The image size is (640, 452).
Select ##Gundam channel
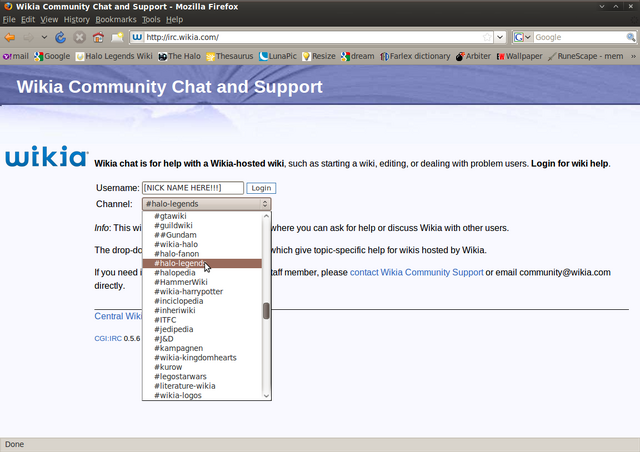(202, 235)
